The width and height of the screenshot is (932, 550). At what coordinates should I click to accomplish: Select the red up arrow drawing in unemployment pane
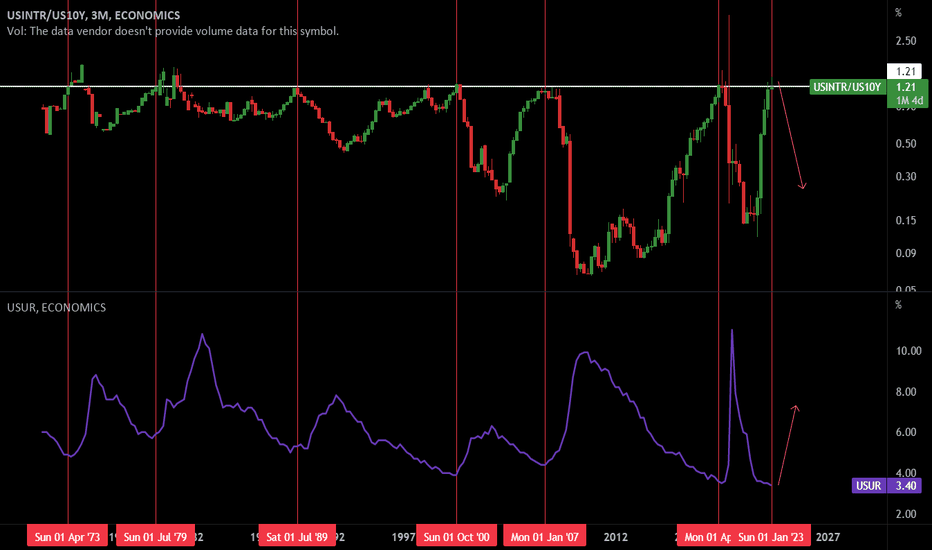[x=788, y=443]
